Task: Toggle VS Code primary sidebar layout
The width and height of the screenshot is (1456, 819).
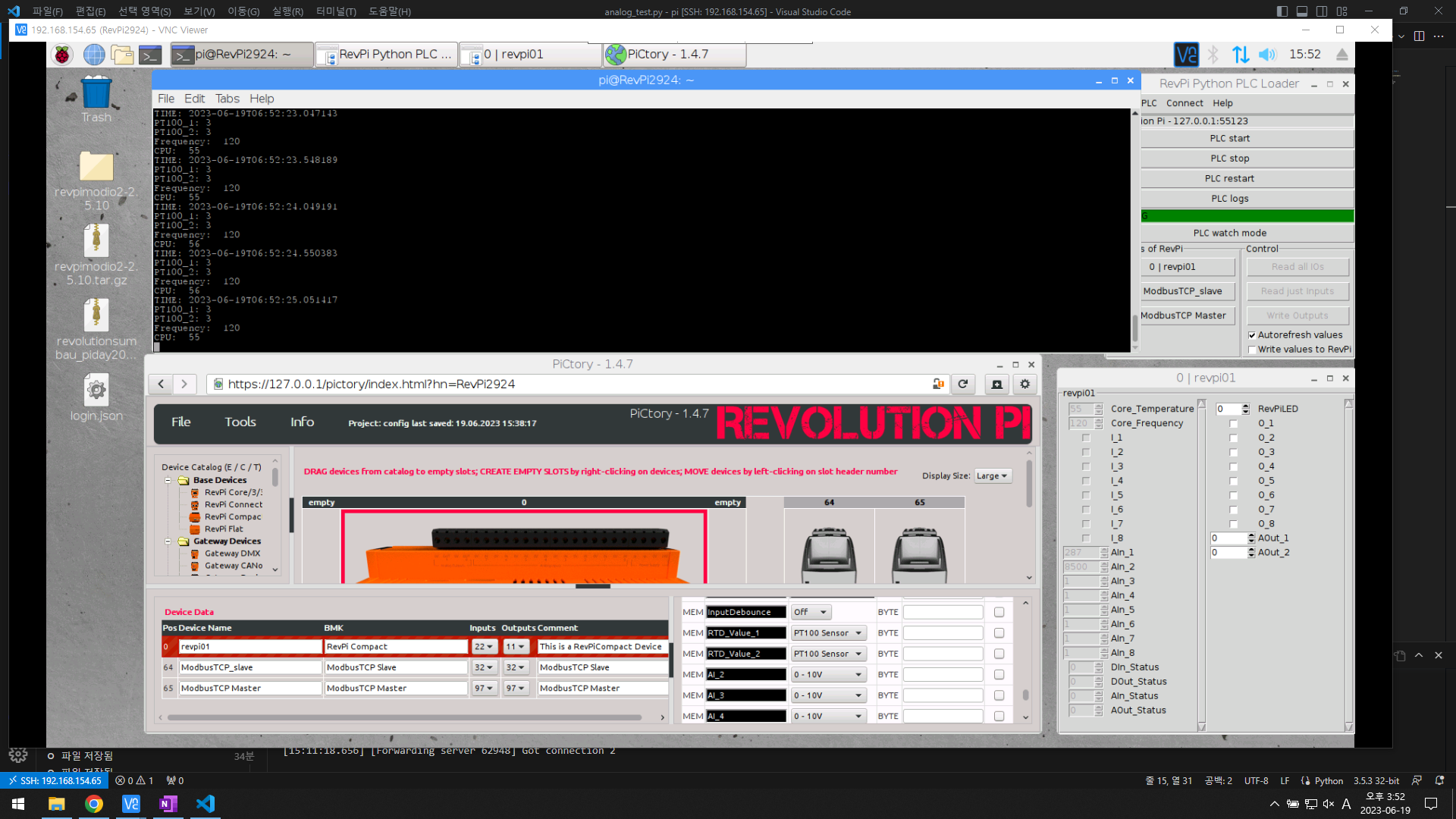Action: coord(1282,11)
